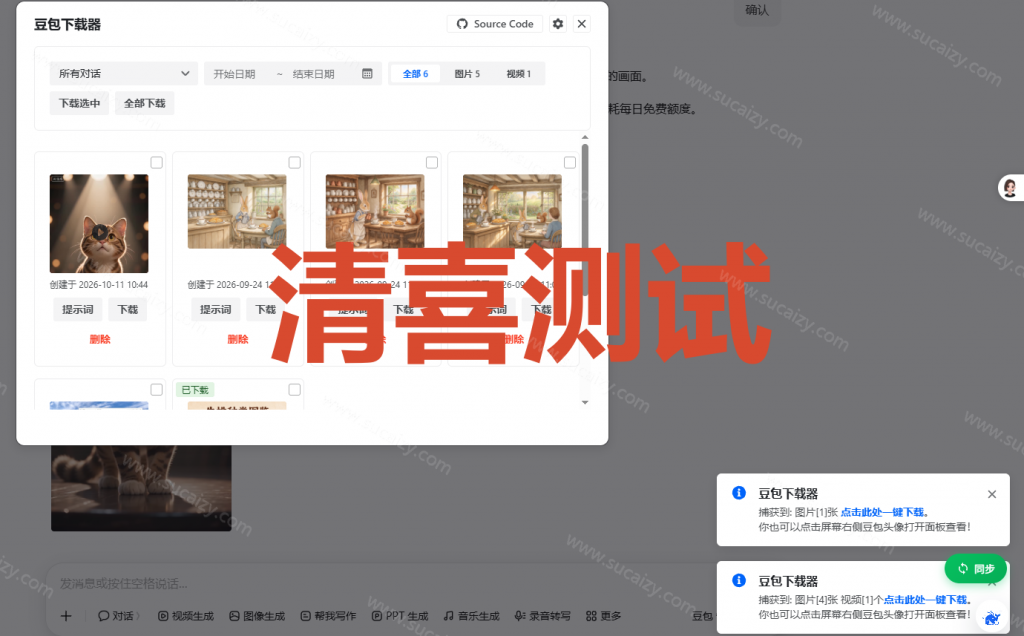Click the scrollbar down arrow in the gallery
The width and height of the screenshot is (1024, 636).
click(585, 402)
